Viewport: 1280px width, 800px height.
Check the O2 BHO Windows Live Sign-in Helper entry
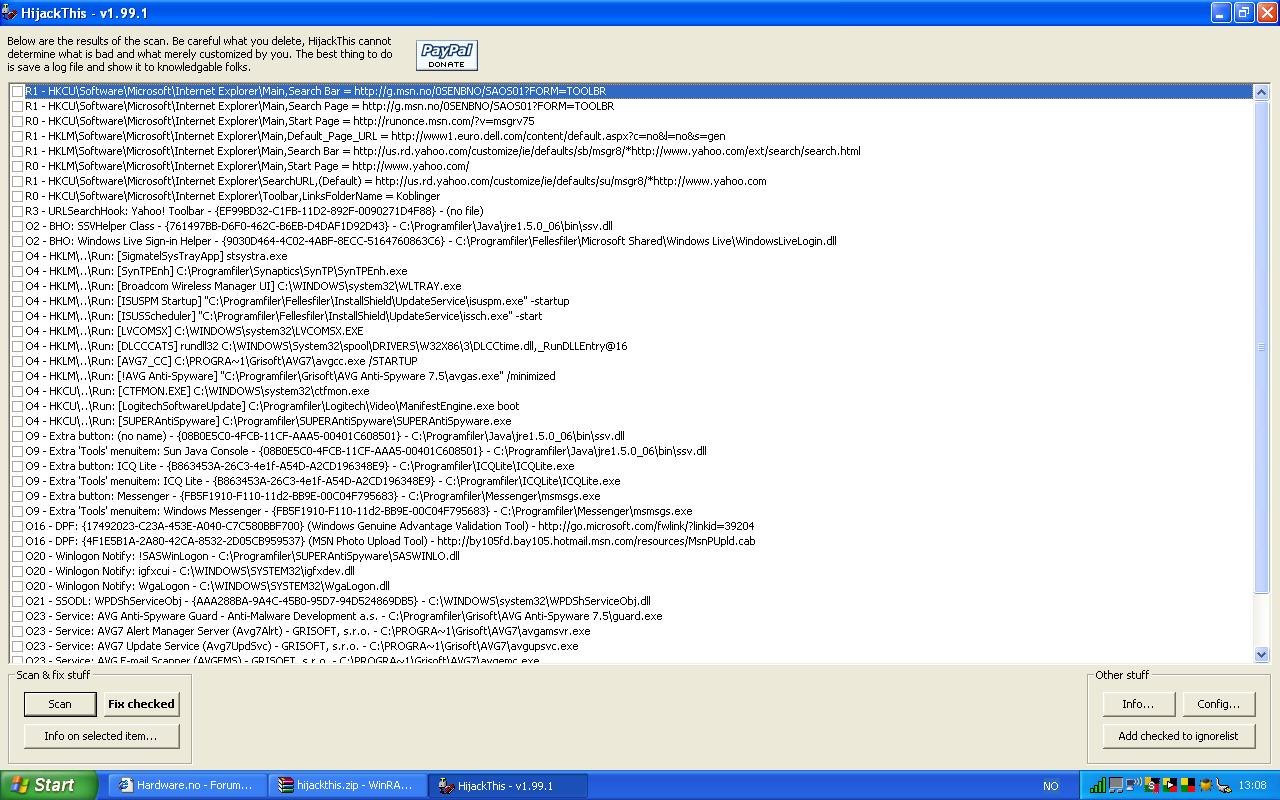(x=18, y=241)
